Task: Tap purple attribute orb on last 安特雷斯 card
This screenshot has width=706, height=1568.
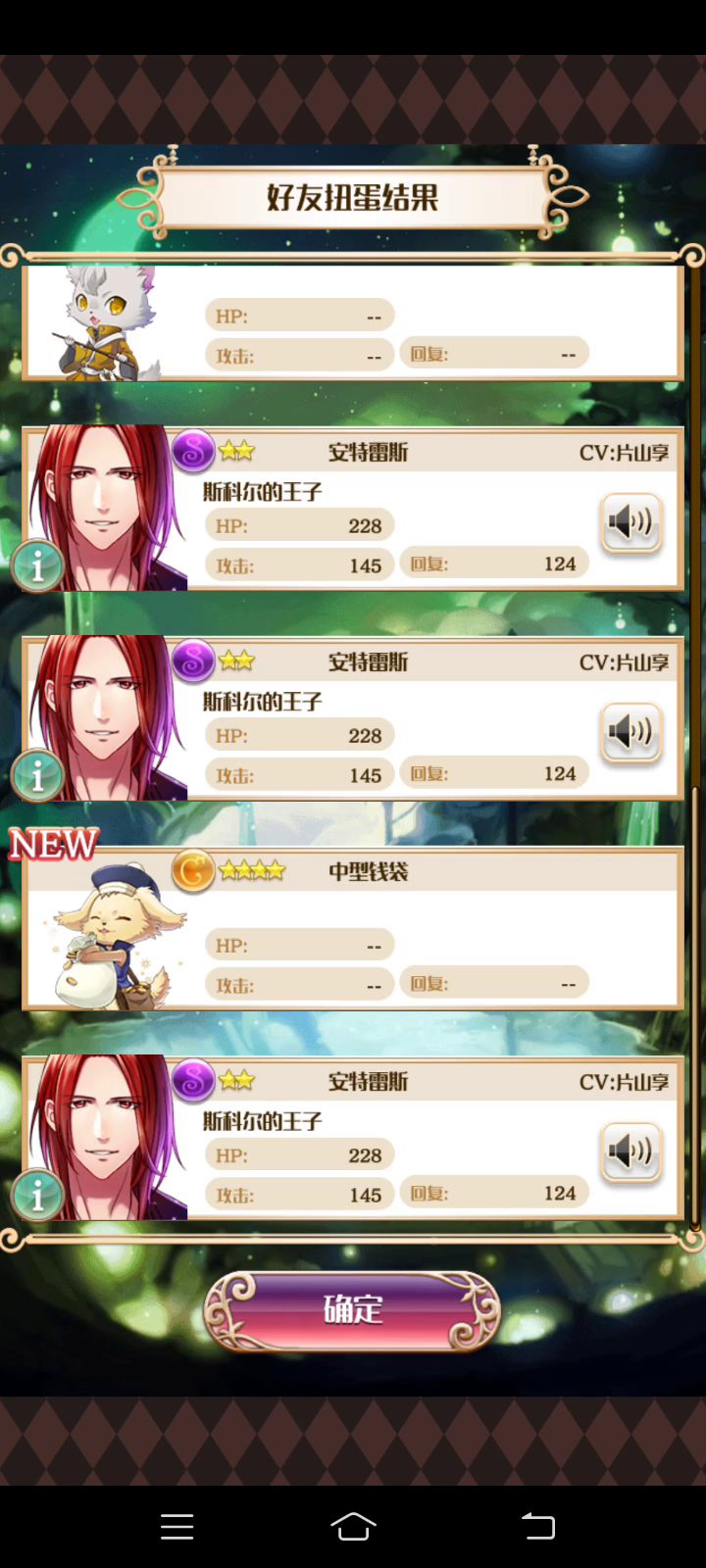Action: click(193, 1081)
